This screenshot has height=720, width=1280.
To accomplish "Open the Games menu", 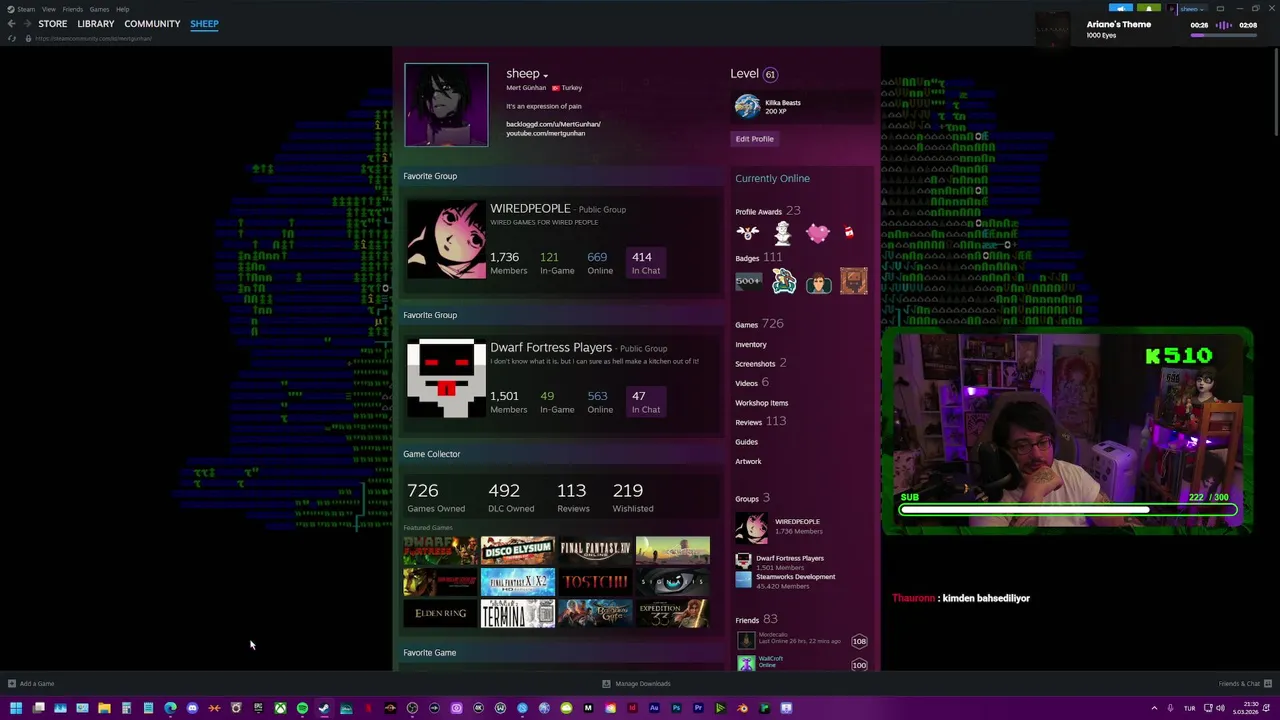I will [99, 9].
